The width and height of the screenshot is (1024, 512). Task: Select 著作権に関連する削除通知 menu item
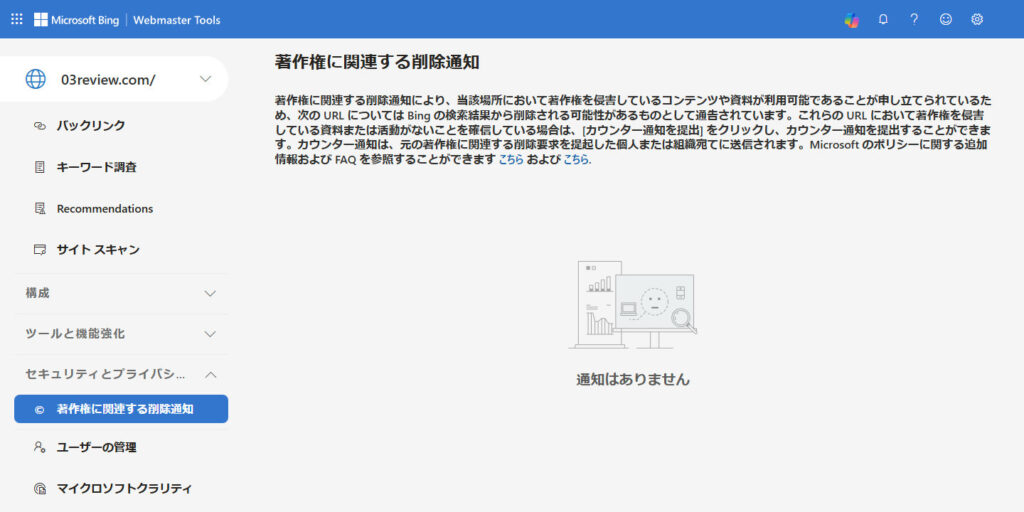tap(121, 409)
